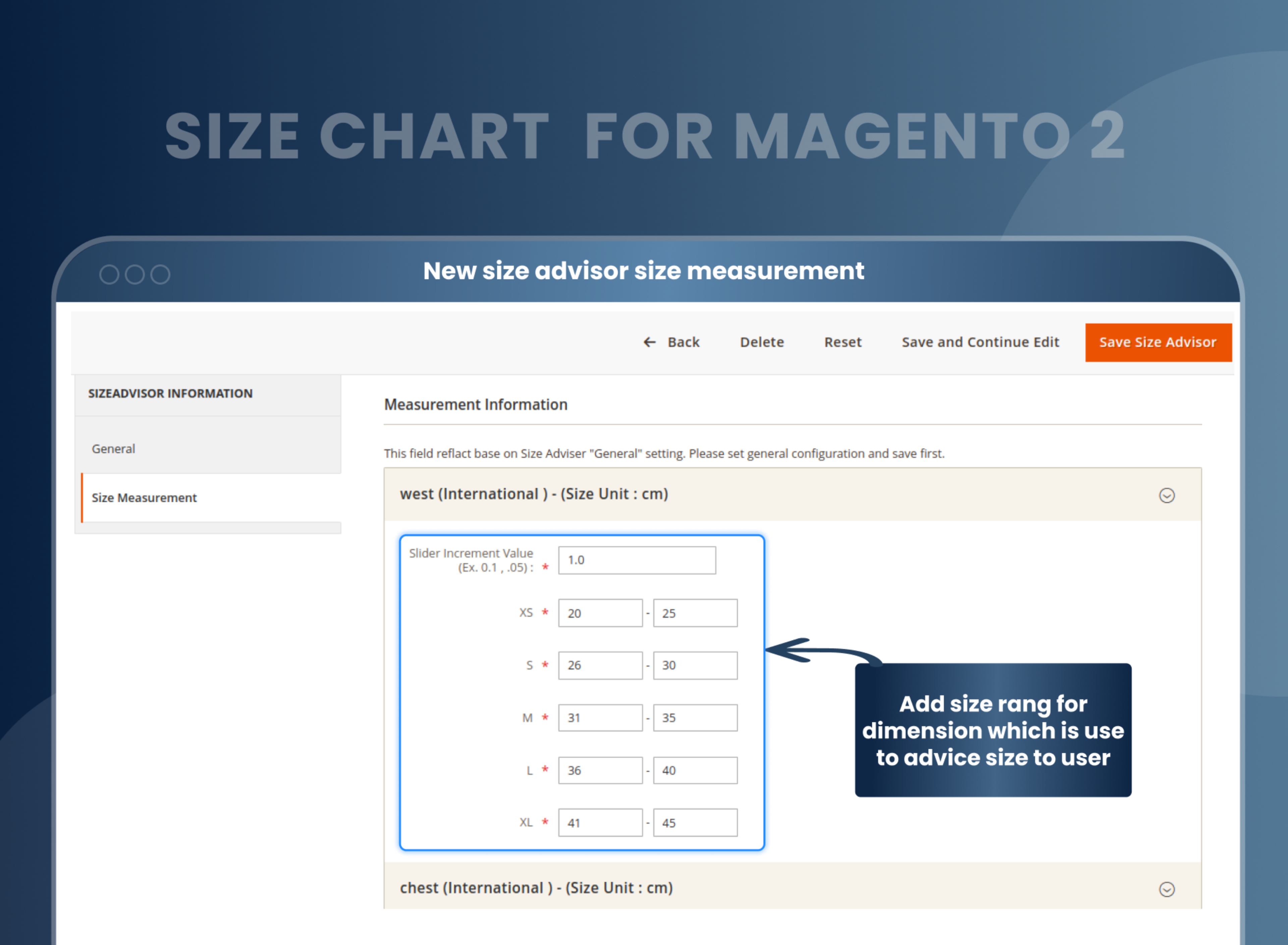1288x945 pixels.
Task: Click the first browser window circle icon
Action: (109, 274)
